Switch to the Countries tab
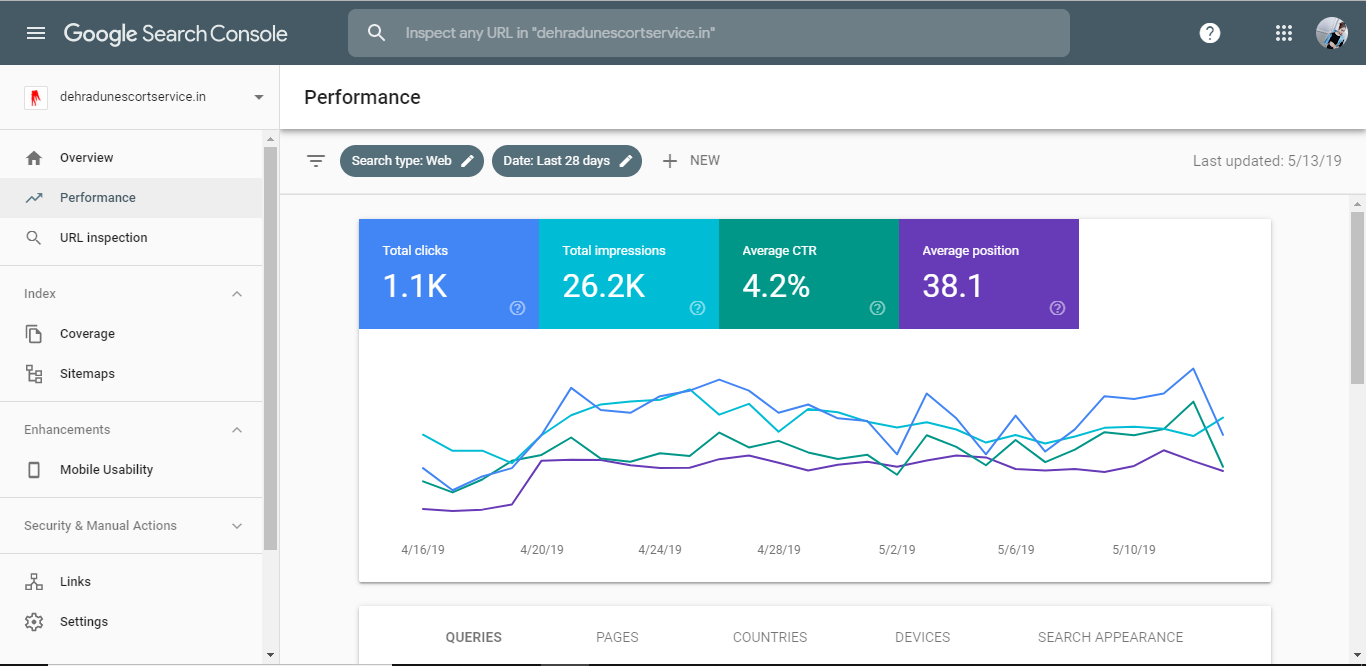 pos(769,637)
